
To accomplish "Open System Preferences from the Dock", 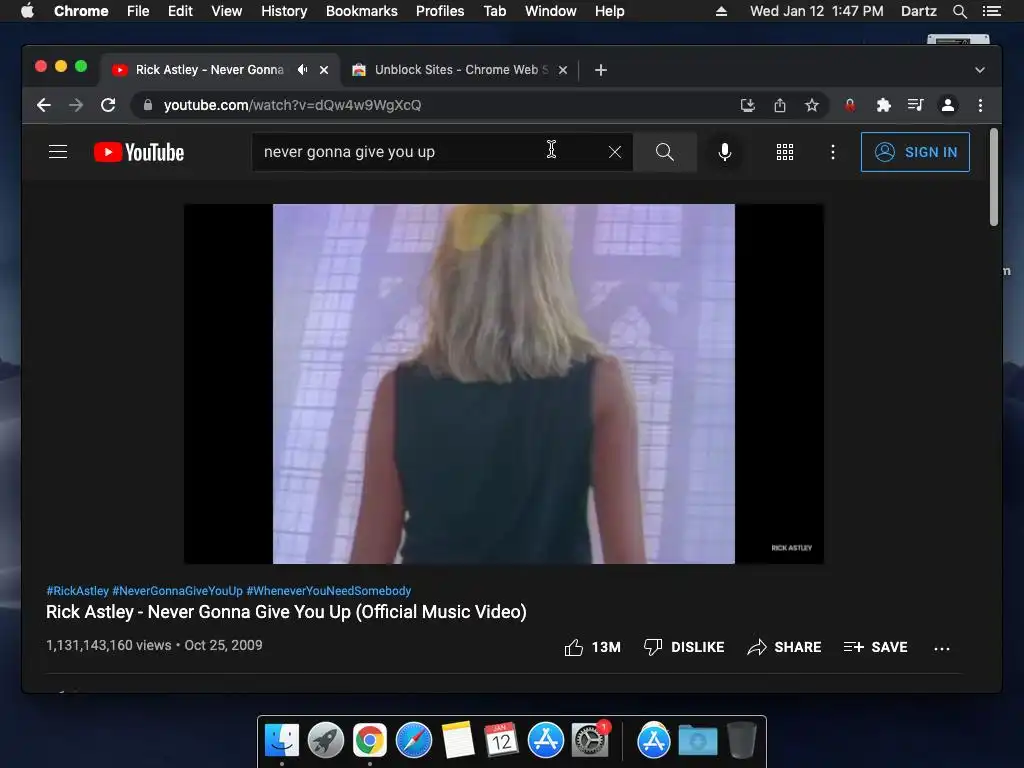I will pyautogui.click(x=590, y=741).
